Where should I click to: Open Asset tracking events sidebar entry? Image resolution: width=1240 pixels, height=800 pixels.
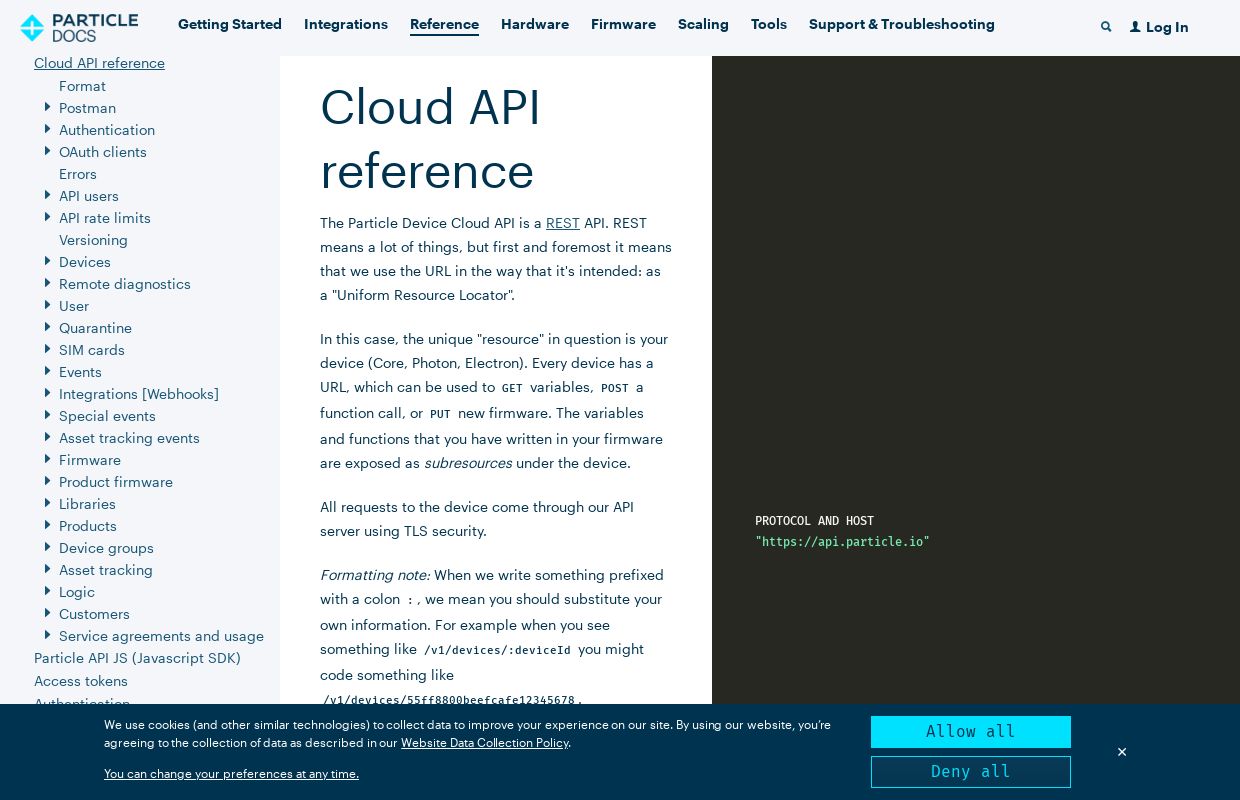[129, 438]
